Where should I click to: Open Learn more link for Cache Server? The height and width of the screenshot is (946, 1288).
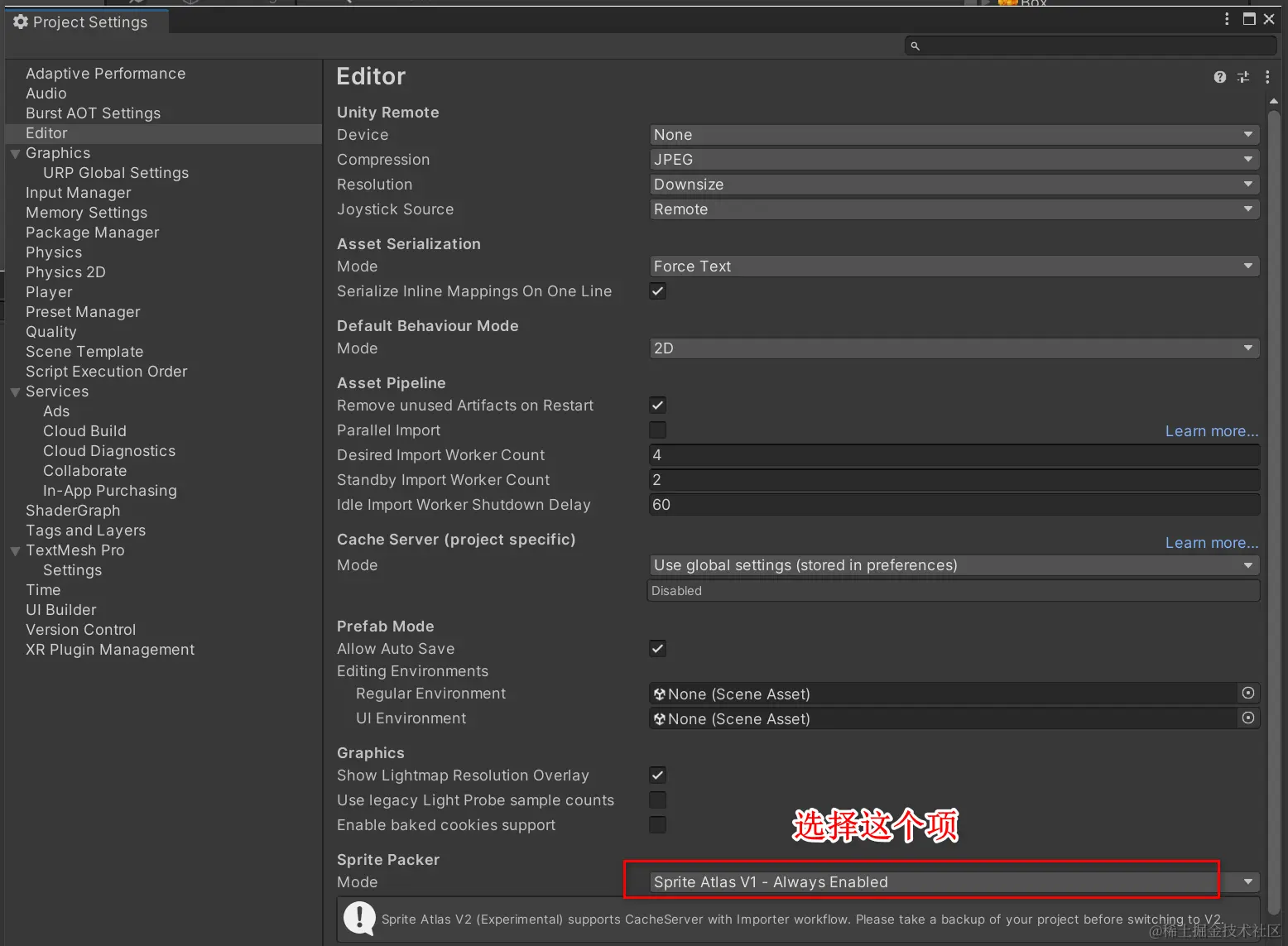[x=1212, y=543]
